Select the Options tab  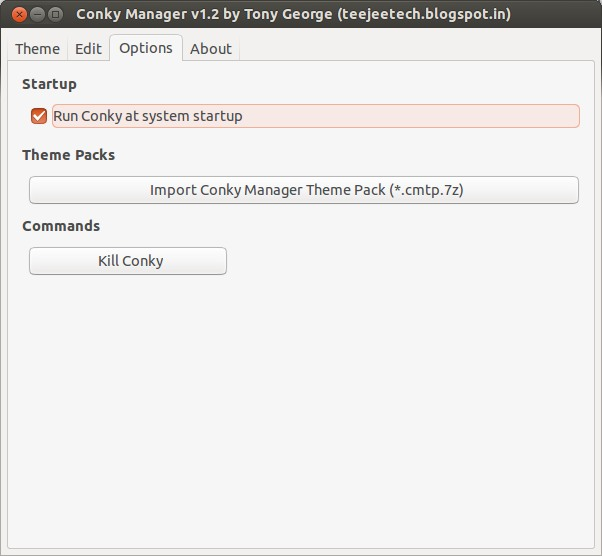point(146,48)
